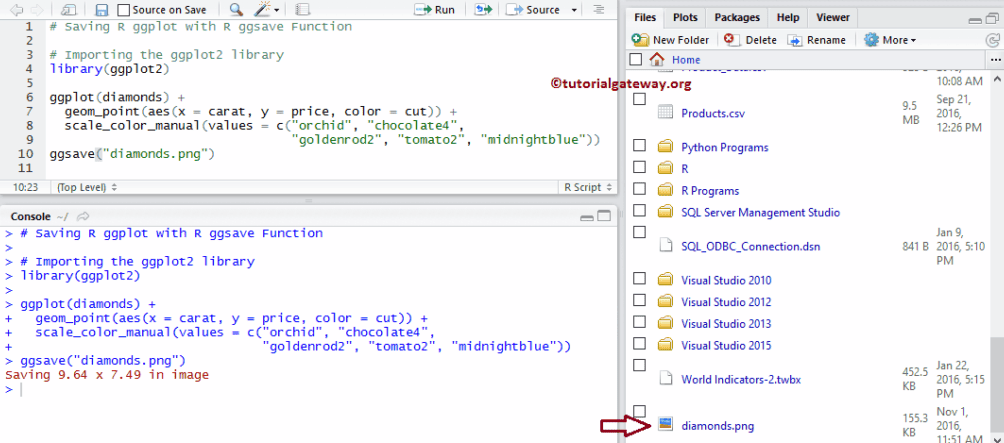Tick the Python Programs checkbox
Screen dimensions: 1004x443
(x=639, y=145)
